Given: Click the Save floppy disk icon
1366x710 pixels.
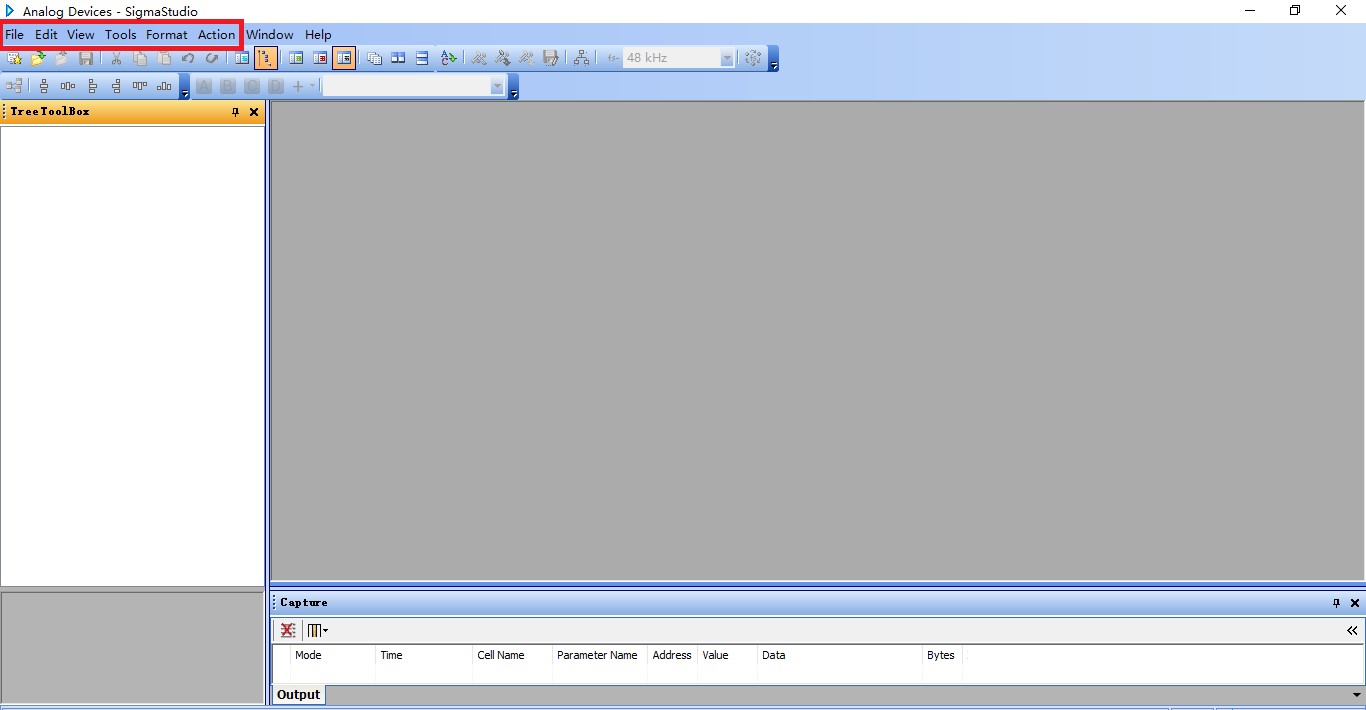Looking at the screenshot, I should [x=86, y=58].
